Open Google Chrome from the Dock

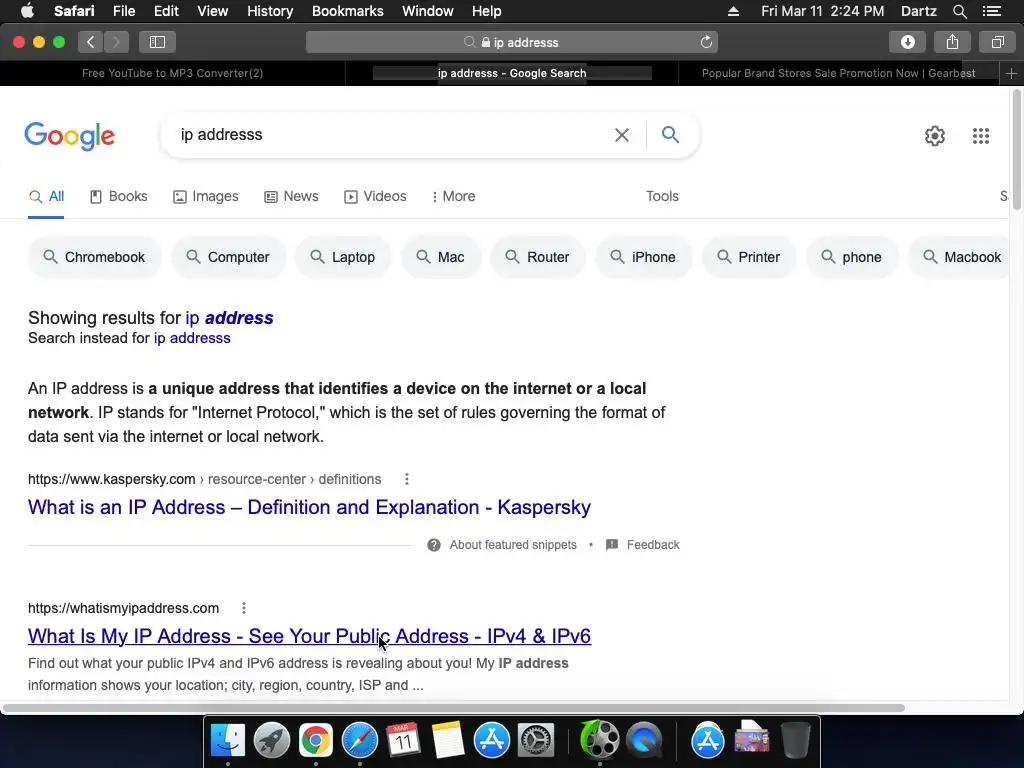click(x=315, y=740)
